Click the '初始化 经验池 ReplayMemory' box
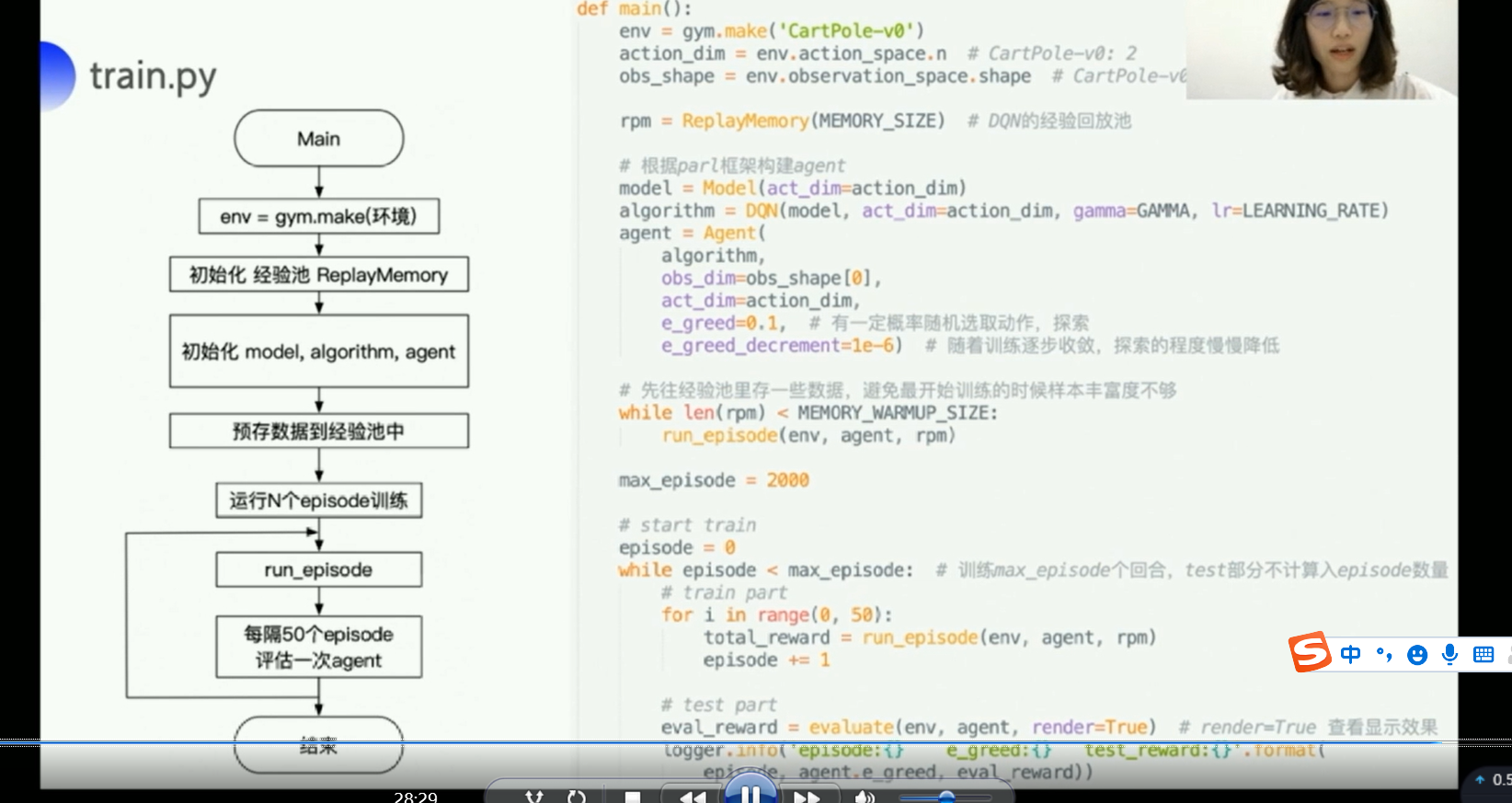The image size is (1512, 803). click(x=318, y=274)
